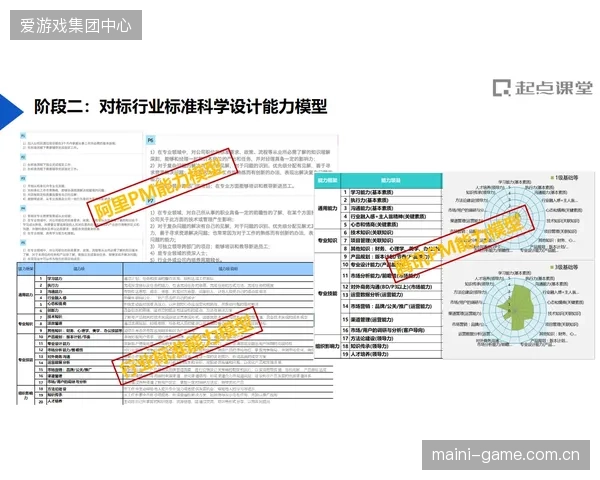
Task: Select row 19 人才培养(领导力)
Action: 391,354
